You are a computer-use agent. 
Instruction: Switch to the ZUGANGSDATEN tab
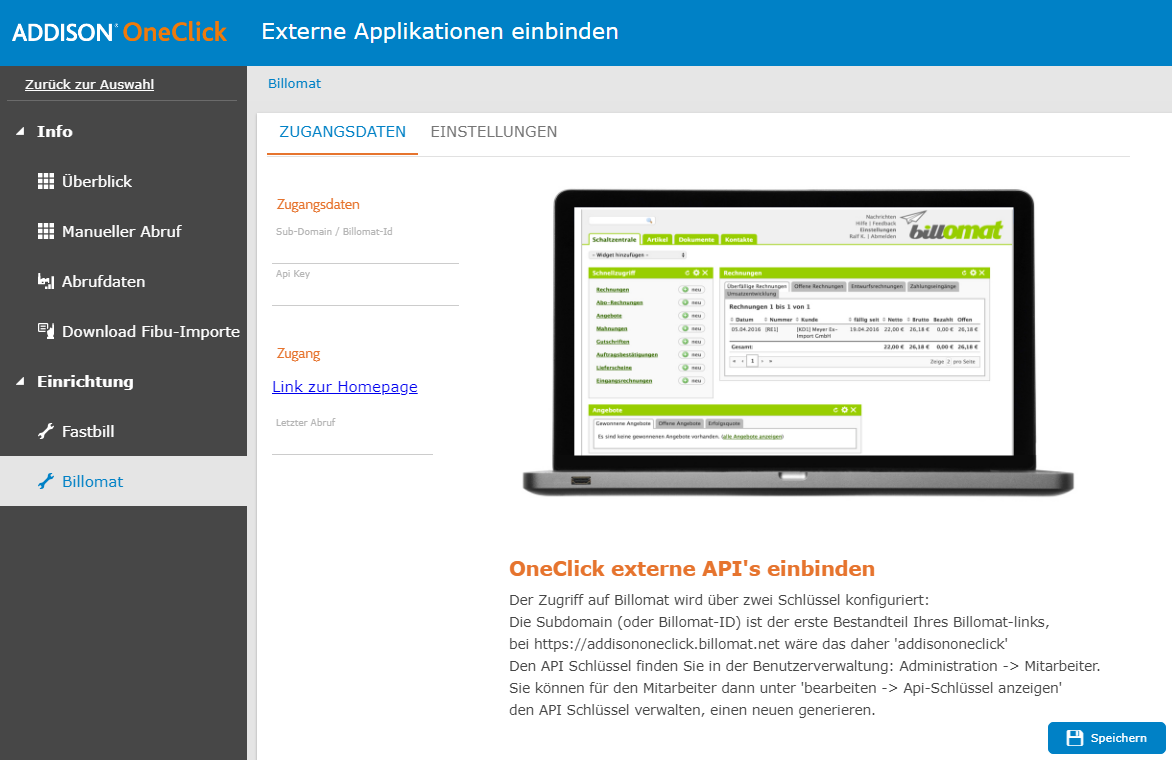coord(342,132)
